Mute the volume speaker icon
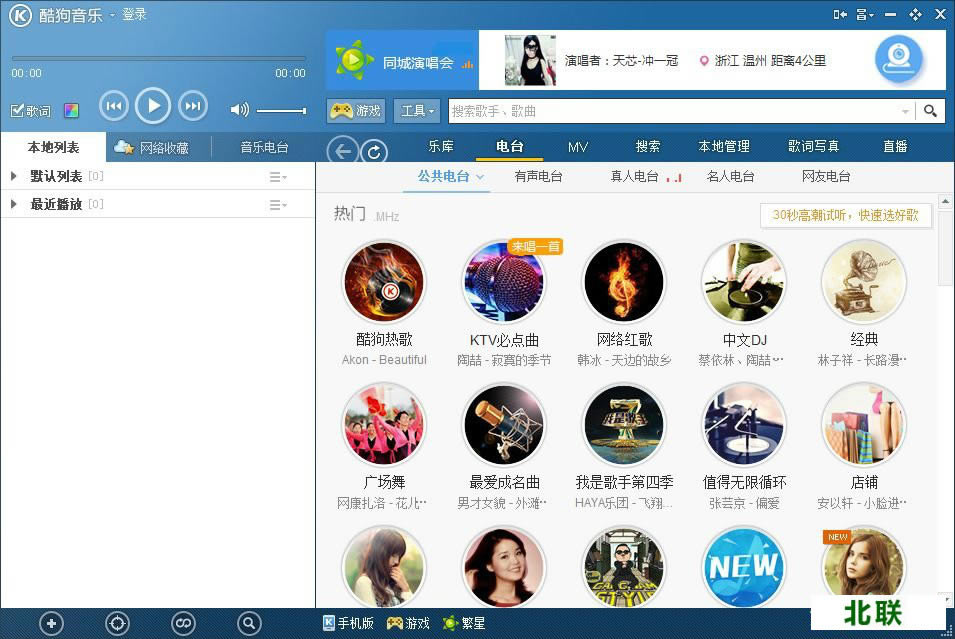This screenshot has width=955, height=639. pyautogui.click(x=239, y=110)
